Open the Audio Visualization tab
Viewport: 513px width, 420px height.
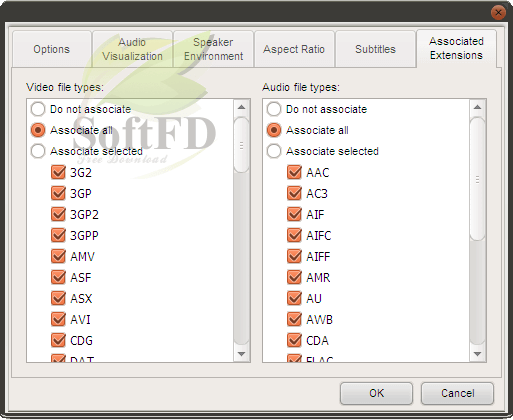point(132,49)
